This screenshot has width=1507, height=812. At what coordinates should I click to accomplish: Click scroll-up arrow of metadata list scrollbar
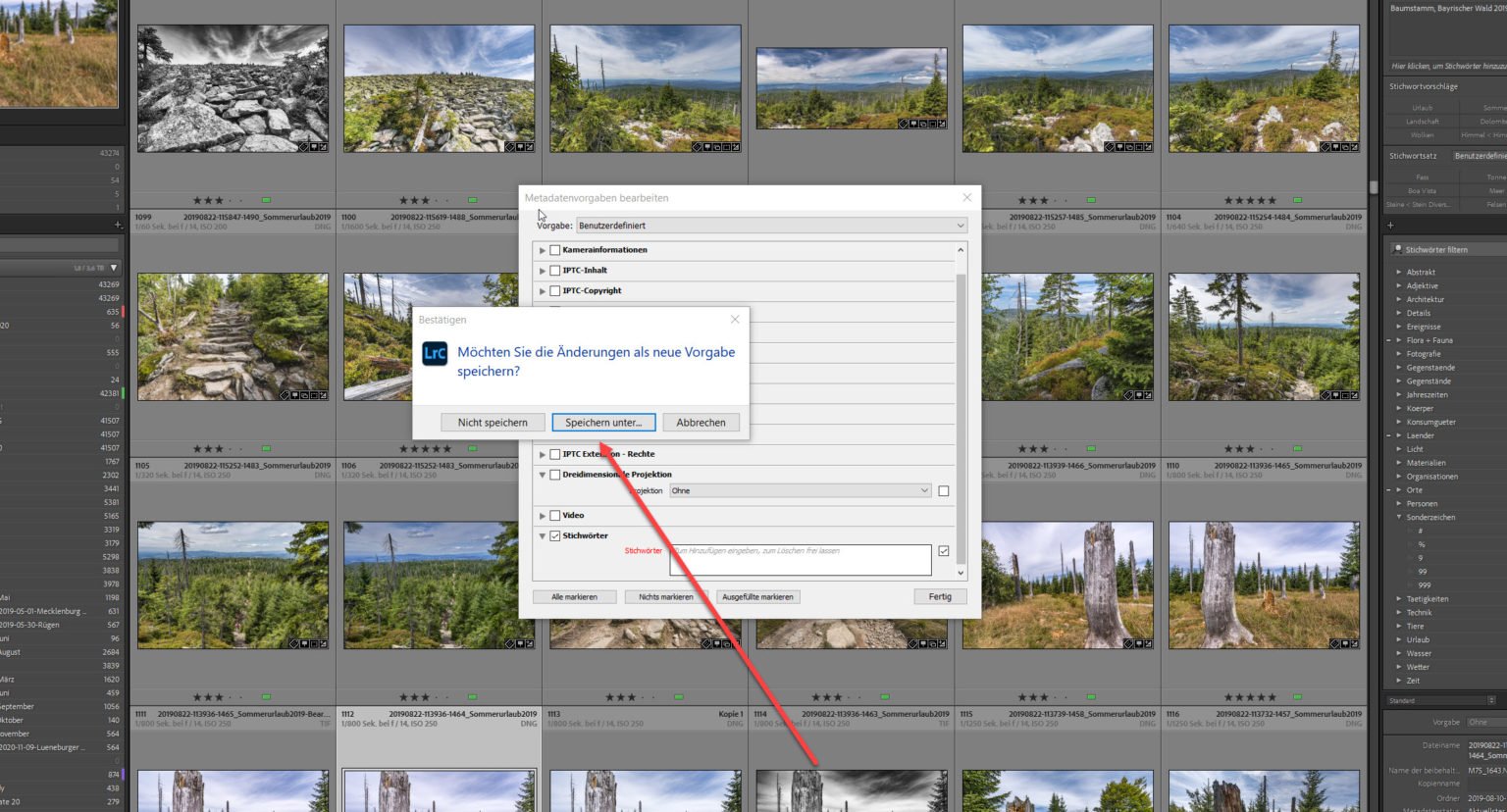(x=961, y=250)
